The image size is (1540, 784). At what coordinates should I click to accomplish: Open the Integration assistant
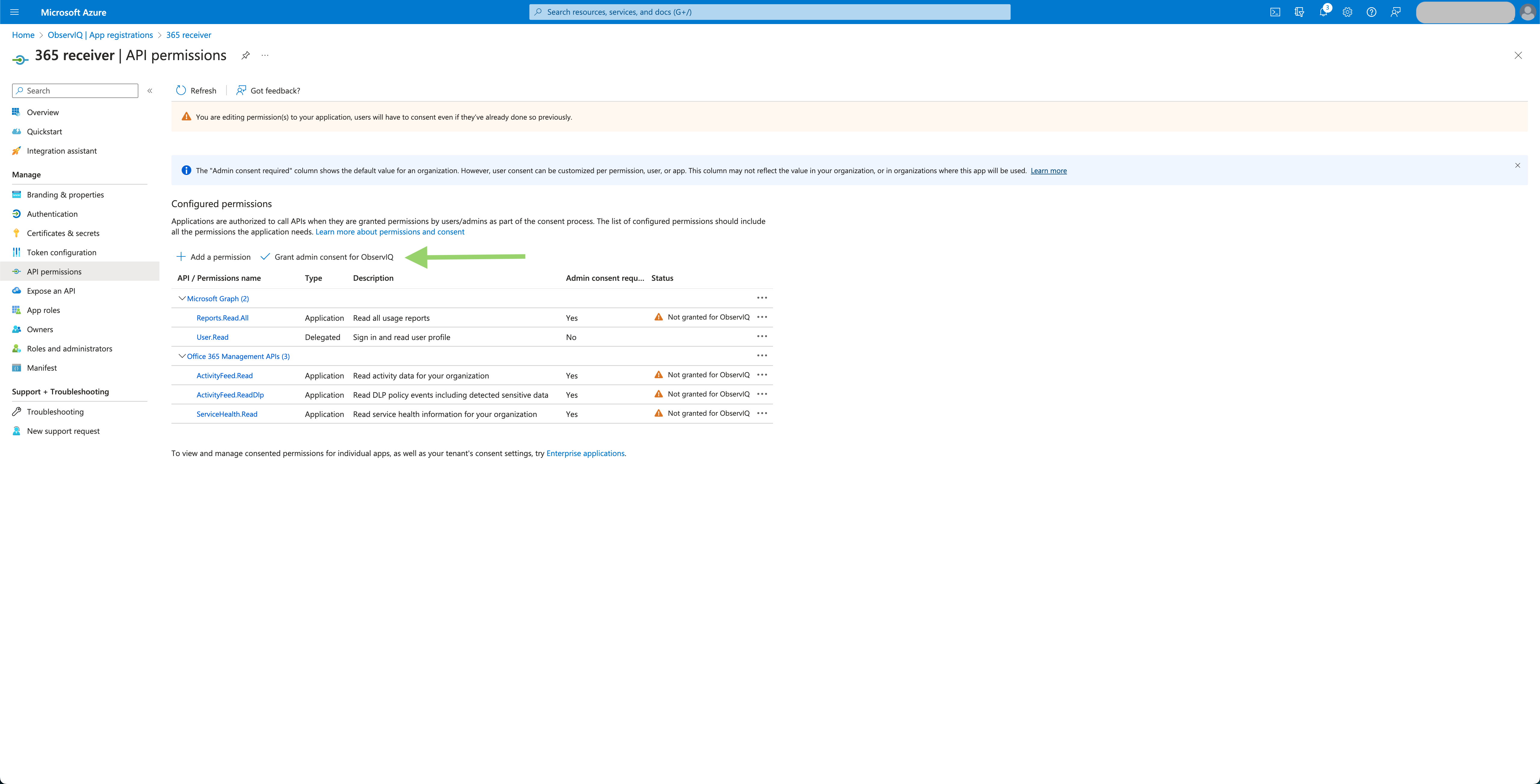pyautogui.click(x=62, y=151)
